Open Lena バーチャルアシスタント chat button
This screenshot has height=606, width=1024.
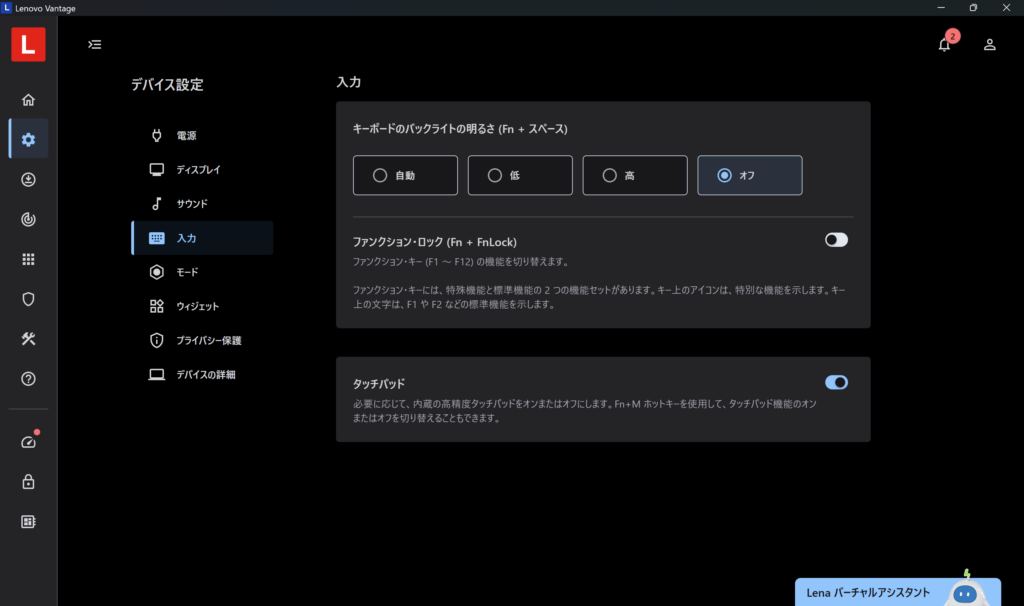point(896,592)
